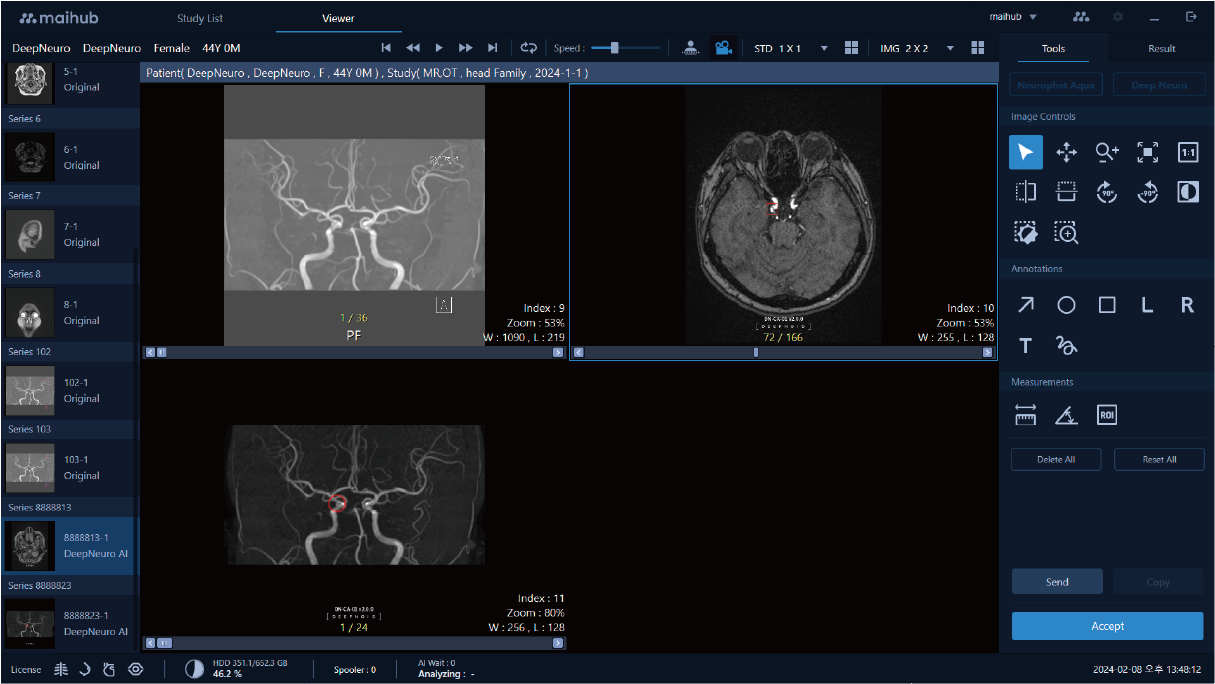The height and width of the screenshot is (684, 1215).
Task: Pick the ROI measurement tool
Action: click(1106, 415)
